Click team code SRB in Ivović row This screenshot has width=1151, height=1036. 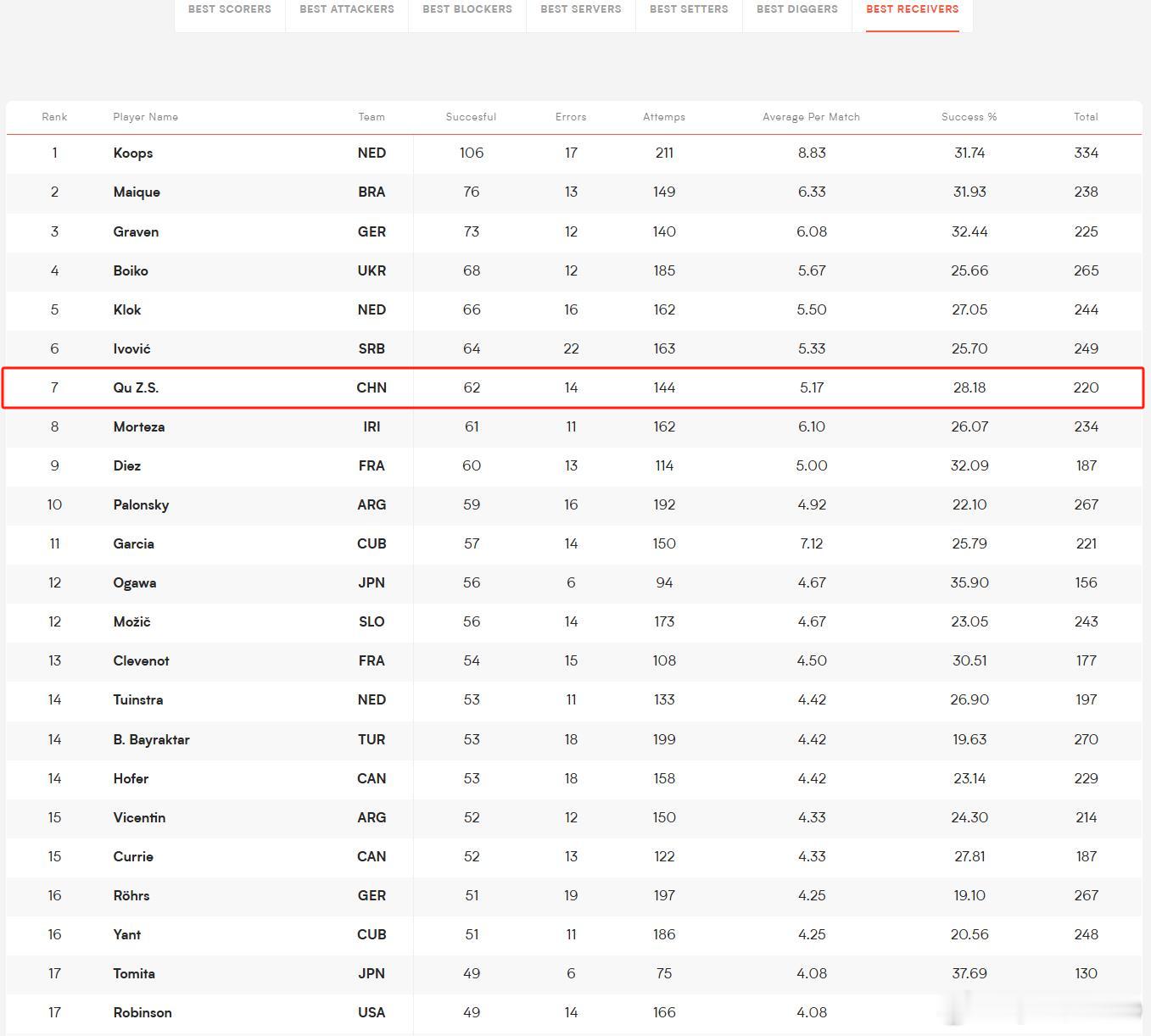coord(372,348)
